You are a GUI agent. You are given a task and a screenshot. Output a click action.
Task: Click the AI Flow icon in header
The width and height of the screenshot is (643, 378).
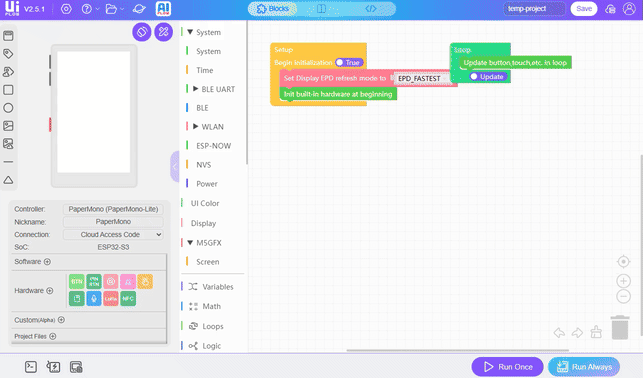163,9
